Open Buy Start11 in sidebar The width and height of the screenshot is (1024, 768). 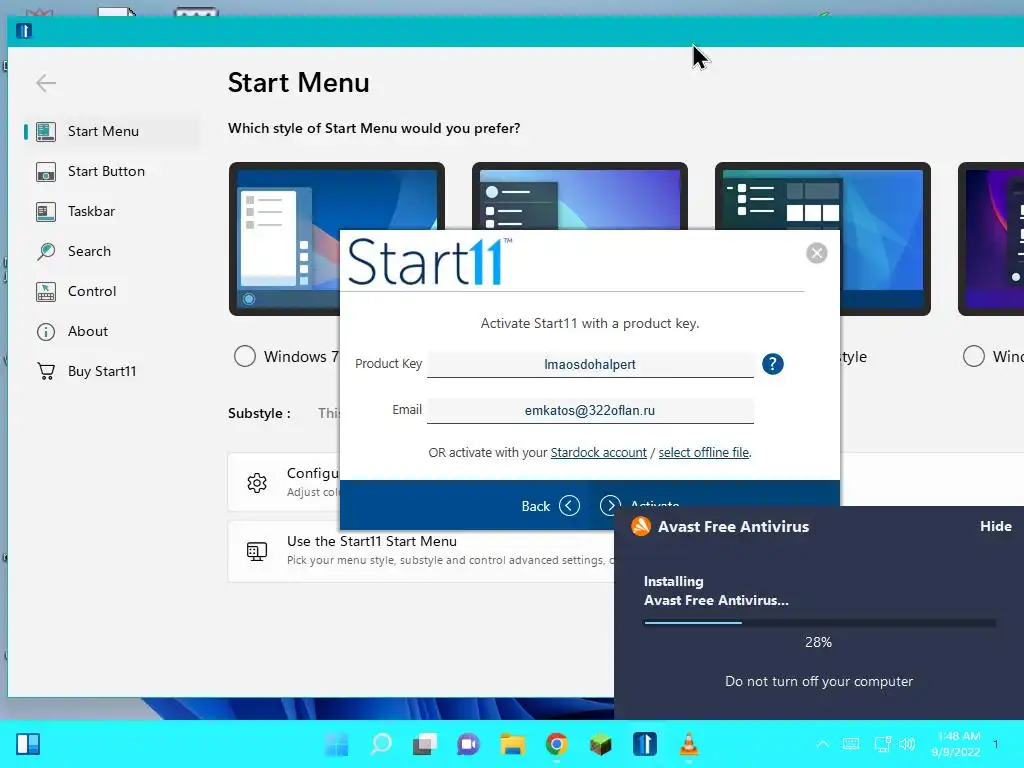click(112, 371)
